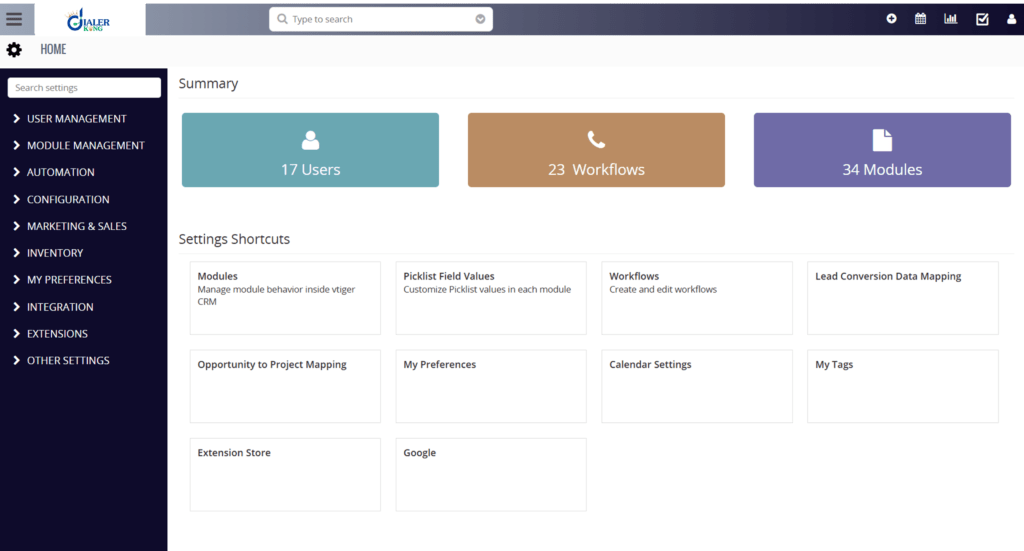The height and width of the screenshot is (551, 1024).
Task: Open the Other Settings menu
Action: [68, 361]
